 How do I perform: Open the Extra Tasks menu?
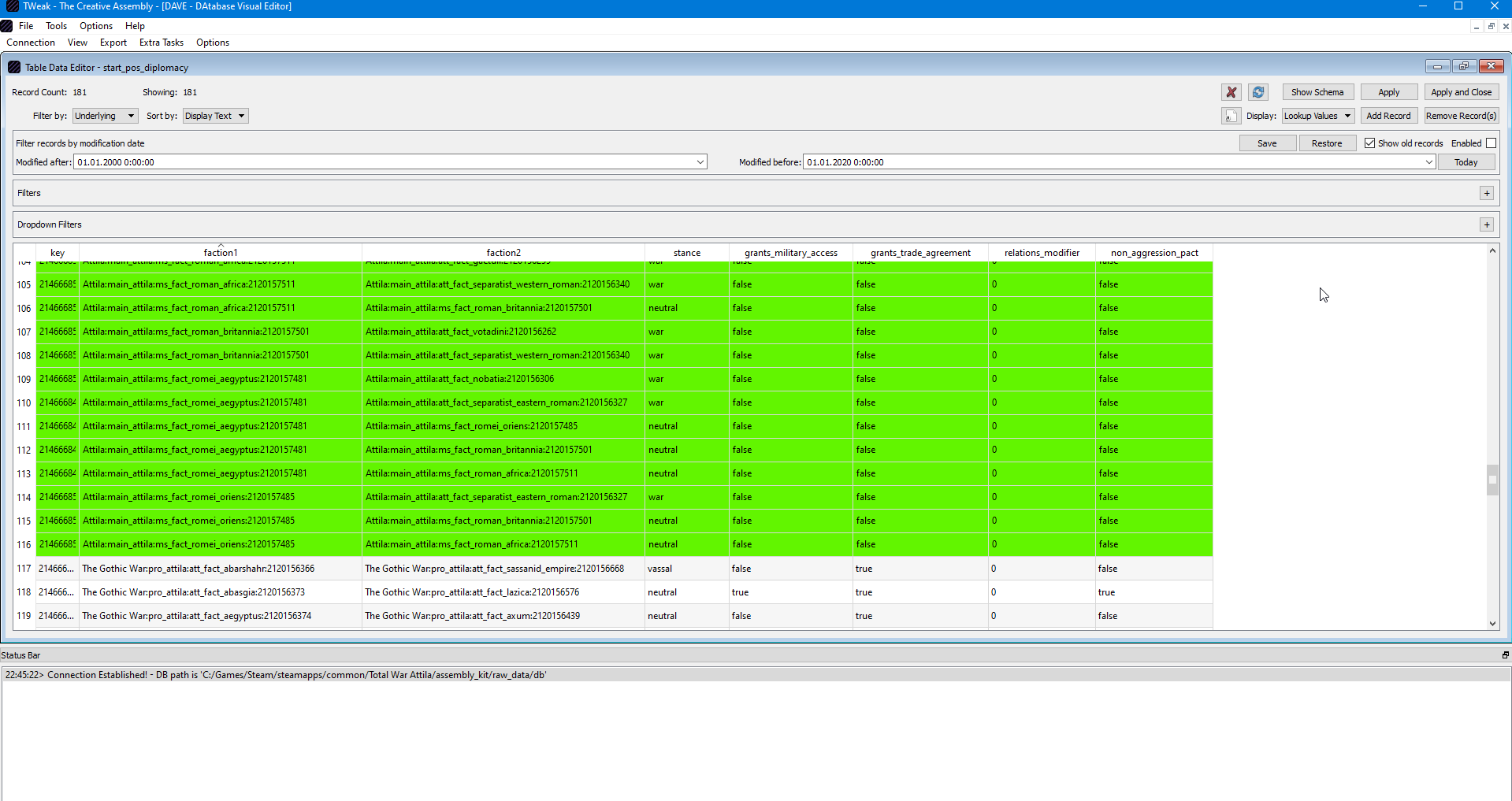click(x=161, y=43)
